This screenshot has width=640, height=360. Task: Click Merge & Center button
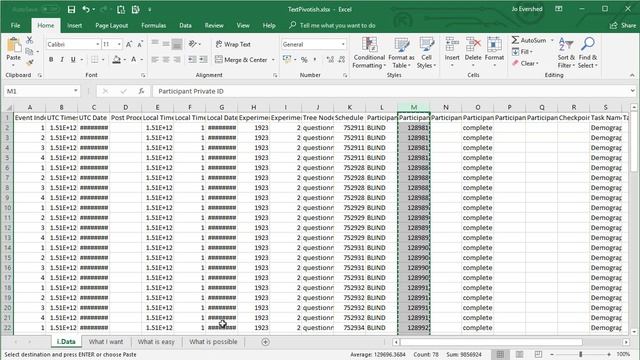[242, 60]
